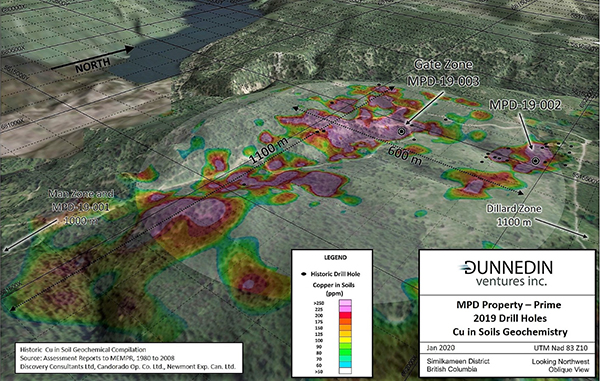600x381 pixels.
Task: Click the yellow 100 ppm legend swatch
Action: point(345,340)
